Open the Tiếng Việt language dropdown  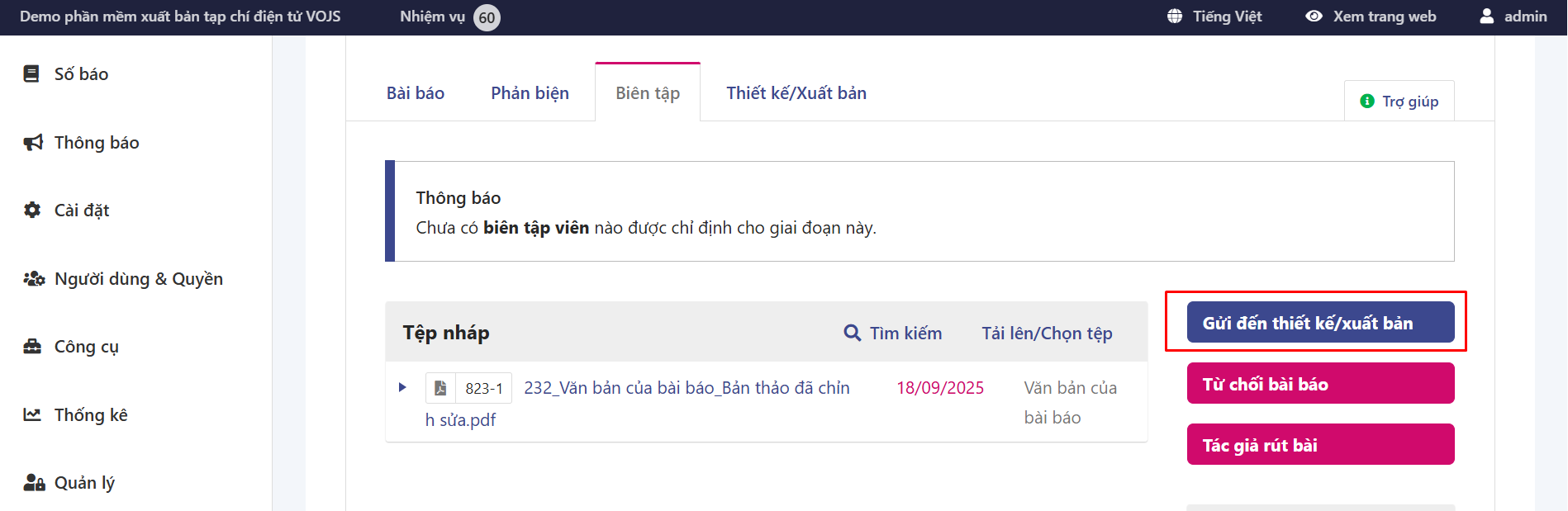pos(1214,17)
